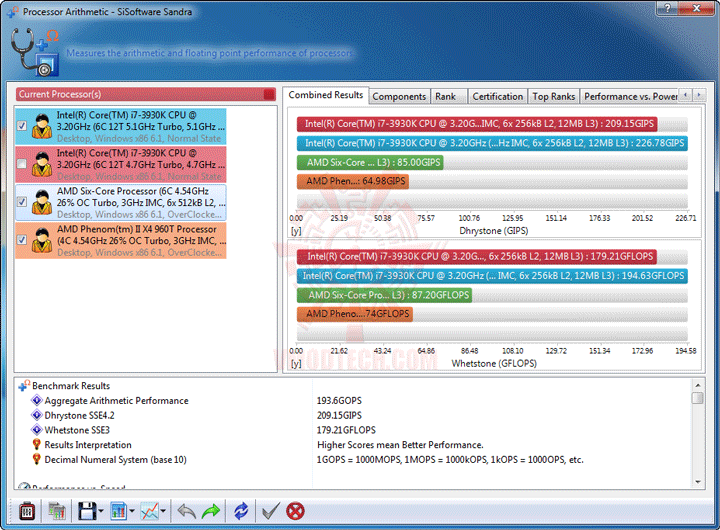Click the [y] label under Whetstone chart

(x=296, y=364)
